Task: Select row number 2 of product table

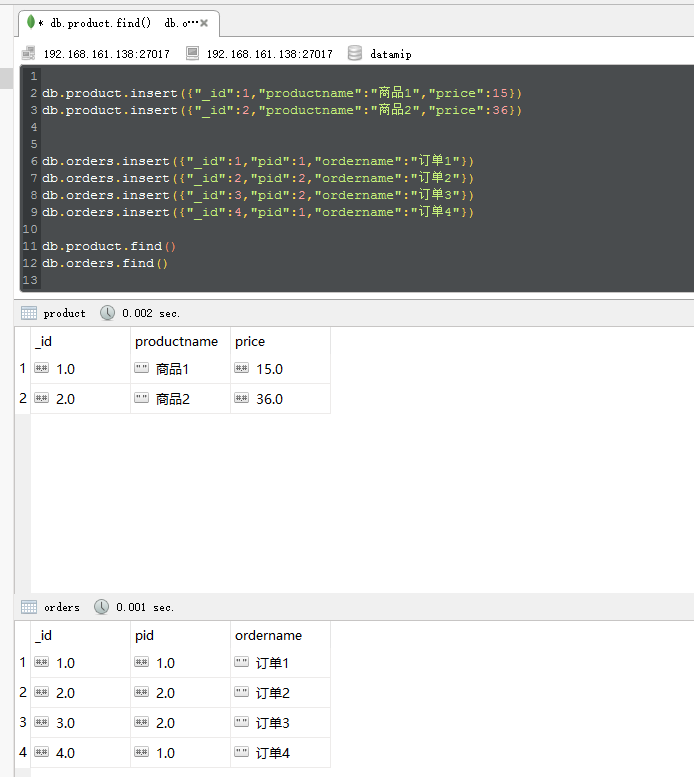Action: pyautogui.click(x=23, y=398)
